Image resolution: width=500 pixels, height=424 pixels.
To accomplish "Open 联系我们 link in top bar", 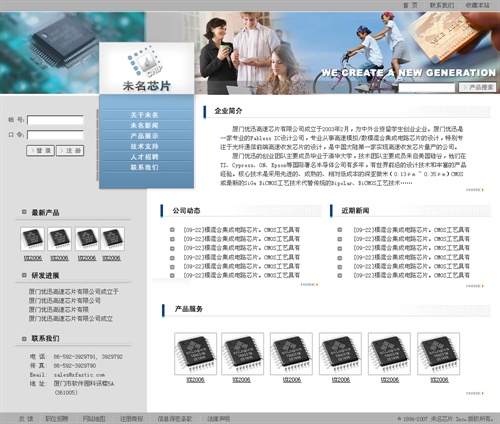I will coord(441,5).
